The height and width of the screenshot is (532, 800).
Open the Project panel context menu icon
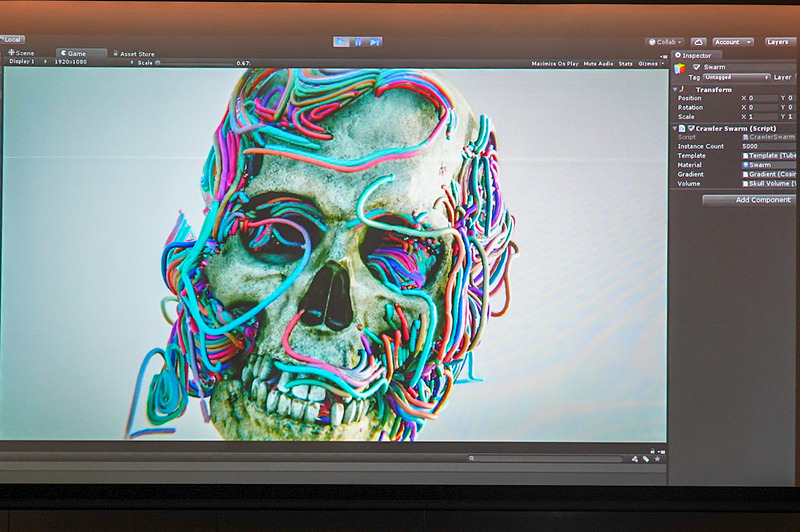[x=662, y=451]
